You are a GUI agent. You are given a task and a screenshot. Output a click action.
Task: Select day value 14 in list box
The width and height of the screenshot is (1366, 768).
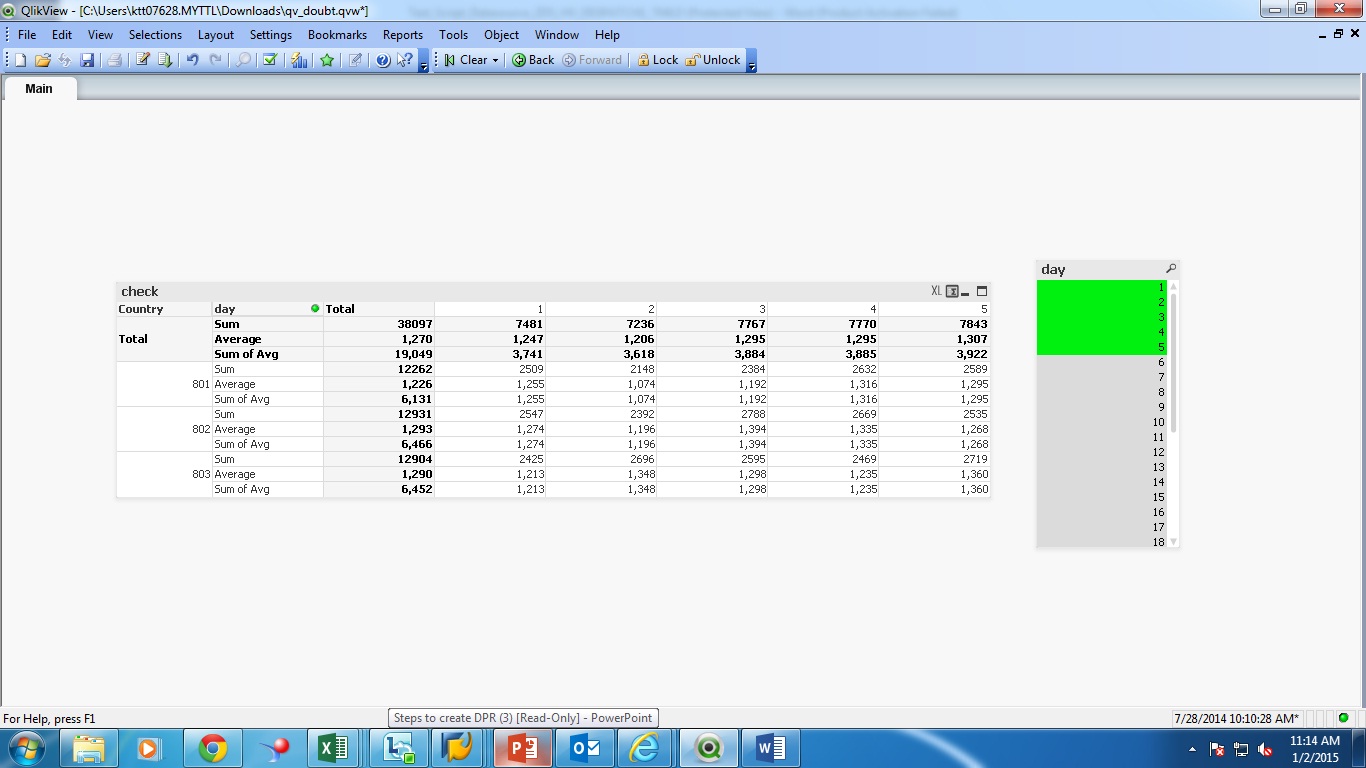pyautogui.click(x=1102, y=482)
